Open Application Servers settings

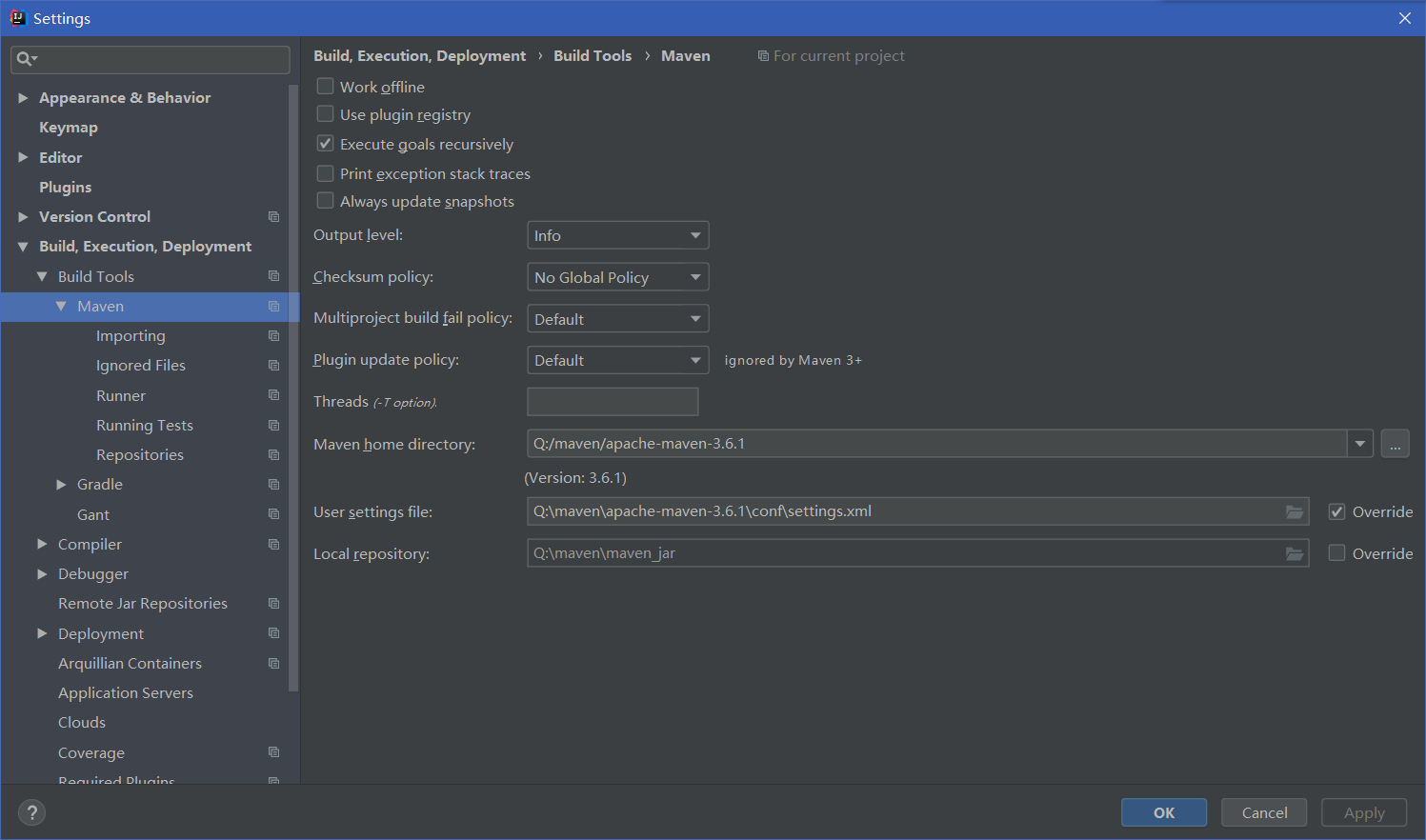(126, 693)
